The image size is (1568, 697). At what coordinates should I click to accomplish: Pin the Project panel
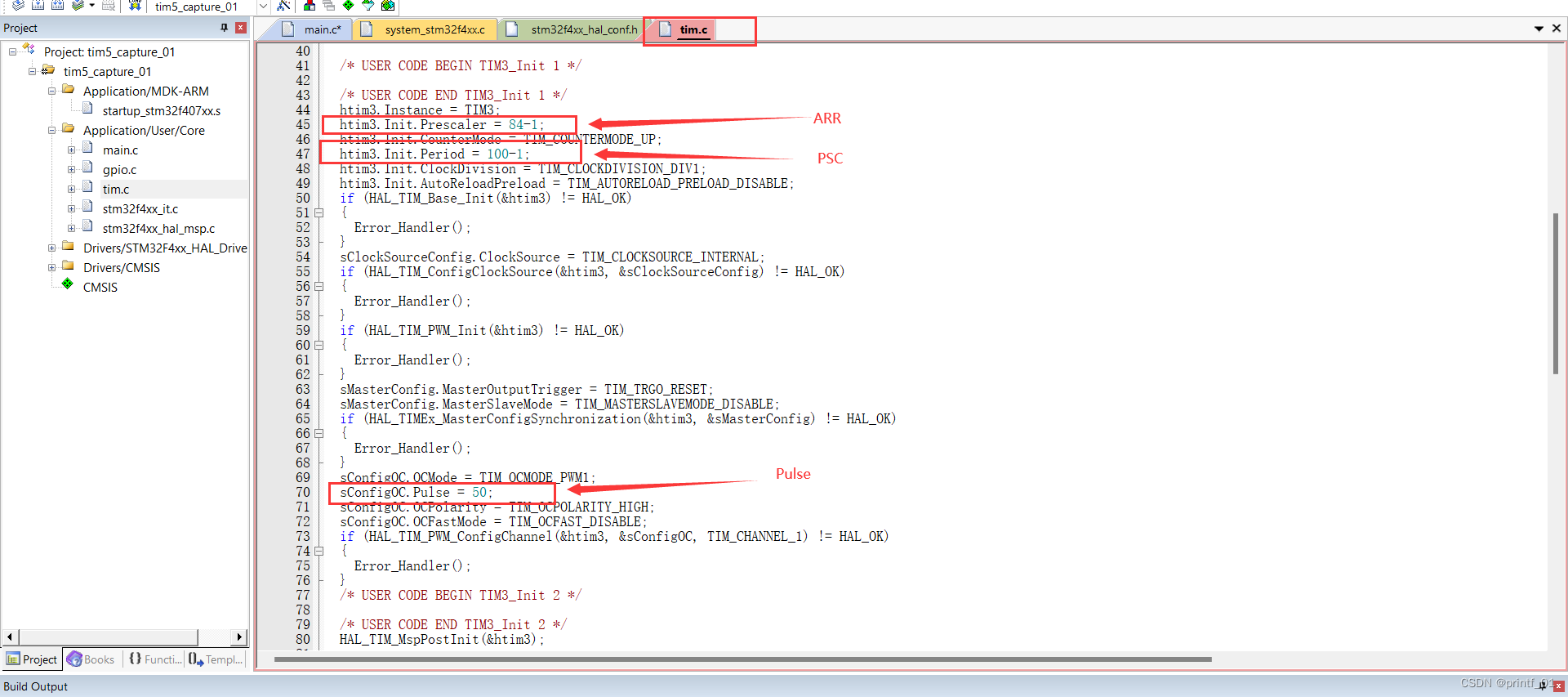(x=225, y=28)
